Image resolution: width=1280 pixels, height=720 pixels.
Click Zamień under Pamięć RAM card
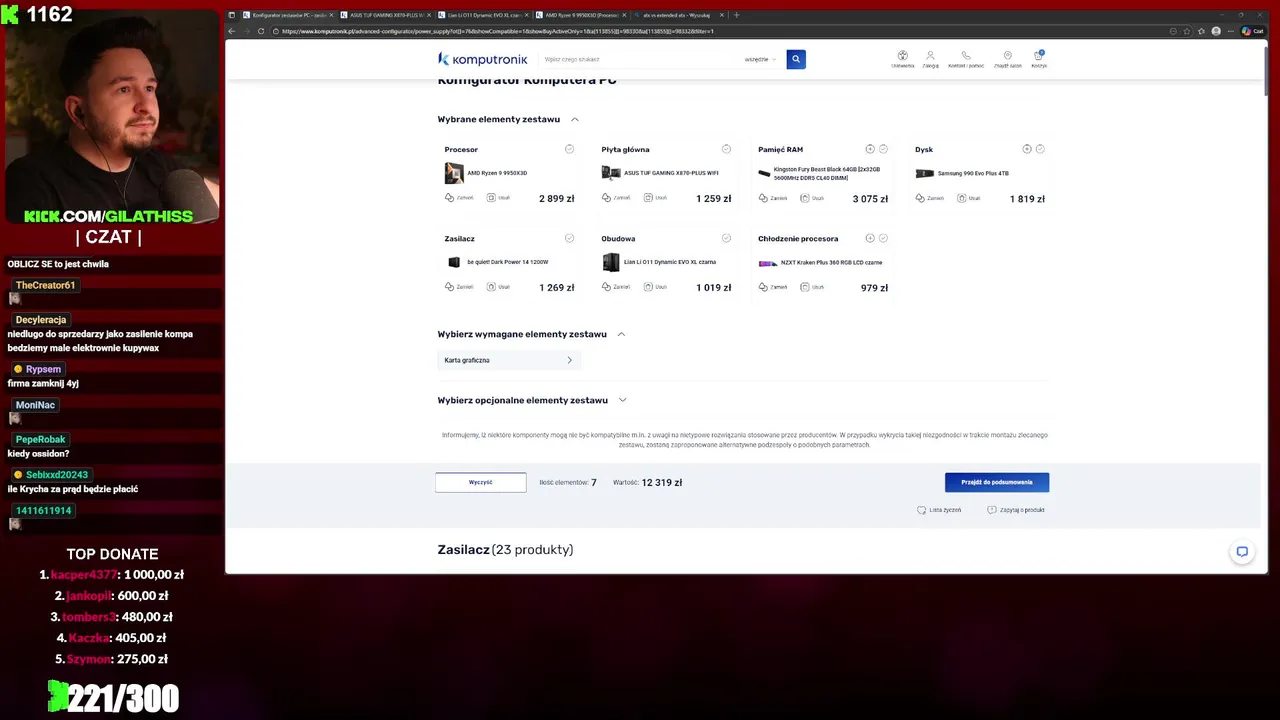tap(774, 198)
